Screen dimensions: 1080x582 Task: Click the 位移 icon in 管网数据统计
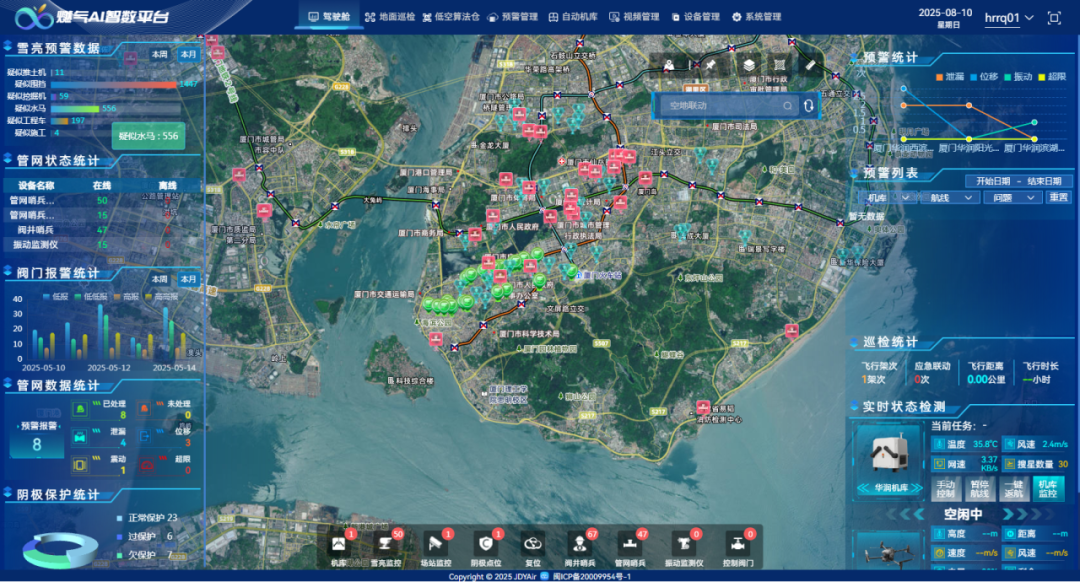click(x=145, y=437)
